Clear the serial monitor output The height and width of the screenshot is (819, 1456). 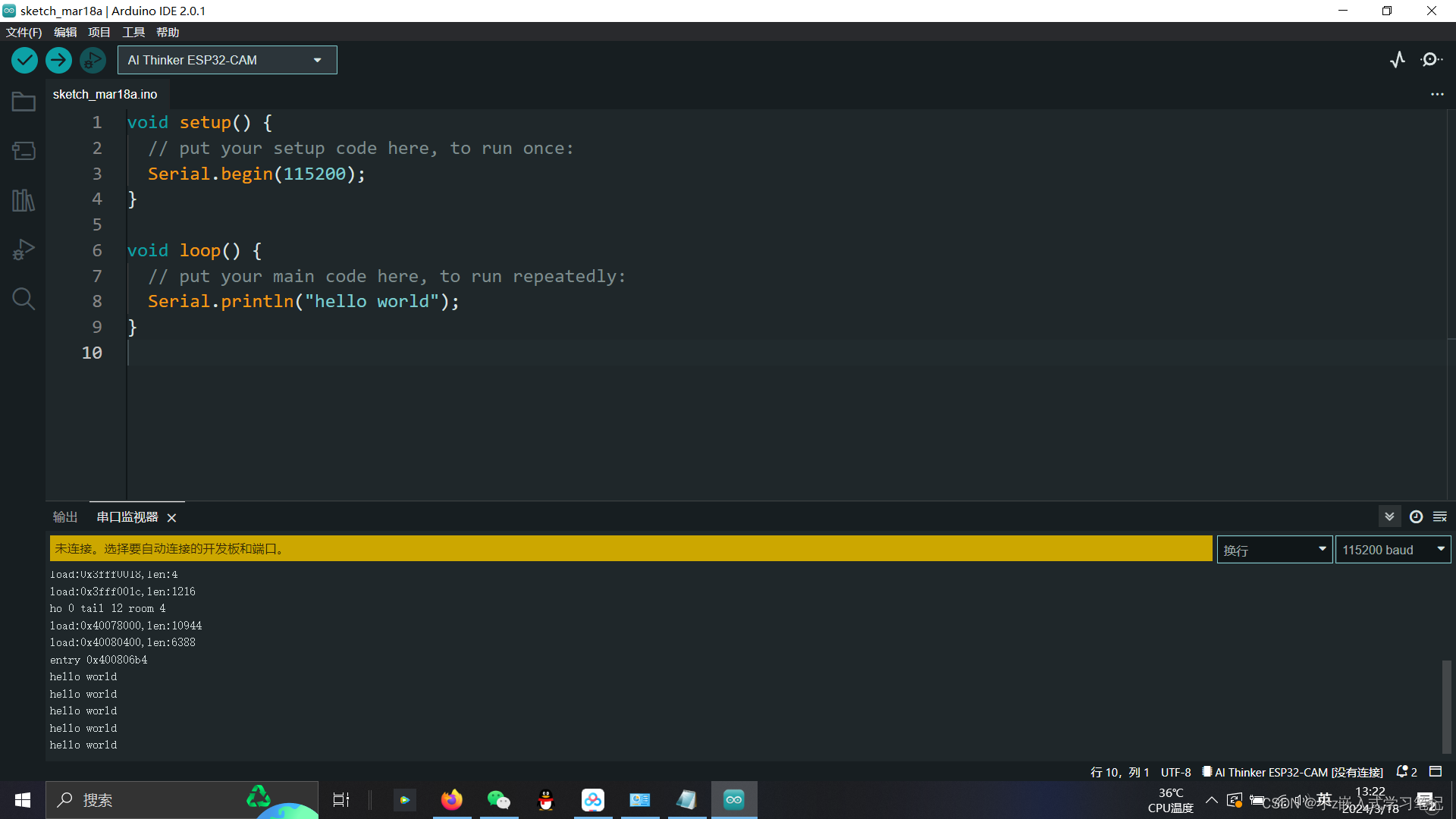(x=1440, y=516)
